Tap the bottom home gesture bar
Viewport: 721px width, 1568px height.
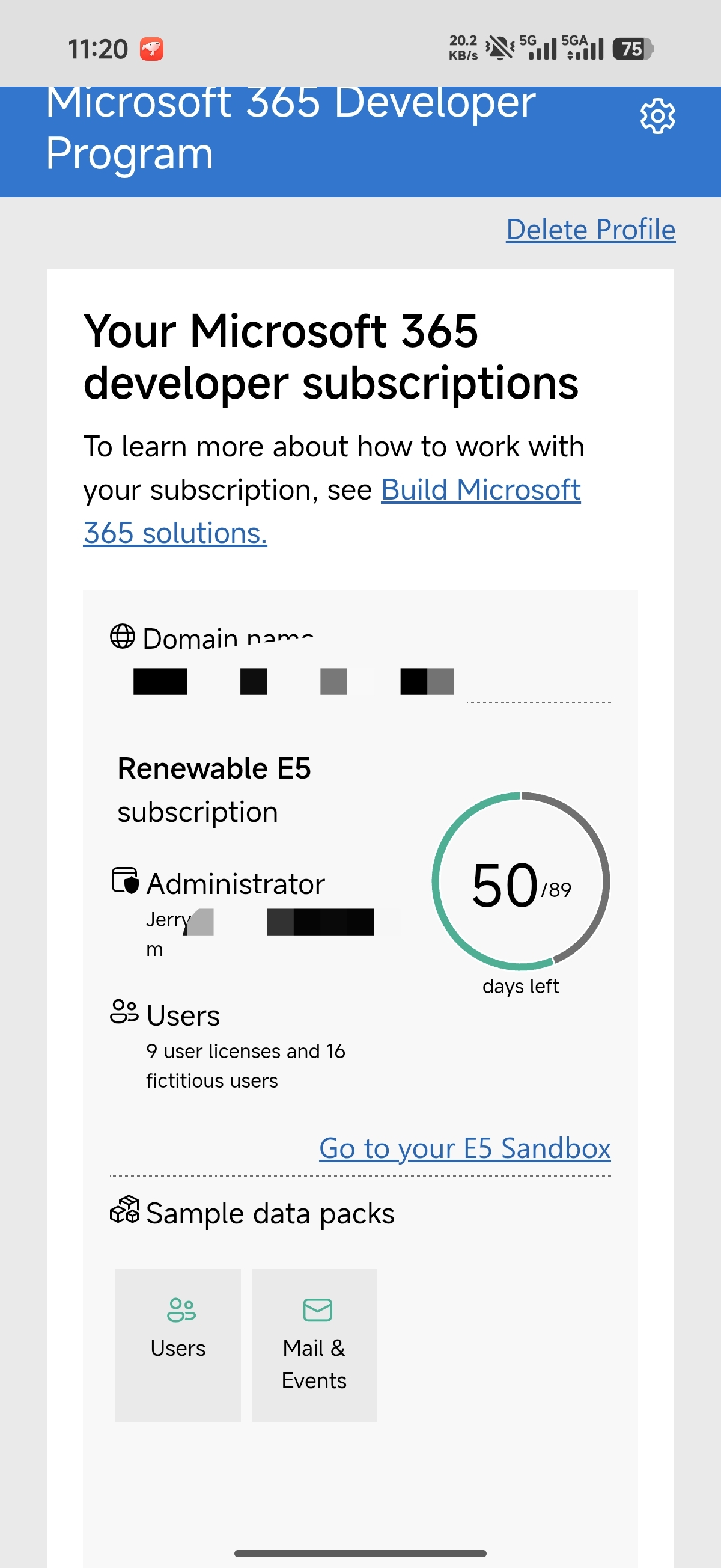coord(360,1554)
